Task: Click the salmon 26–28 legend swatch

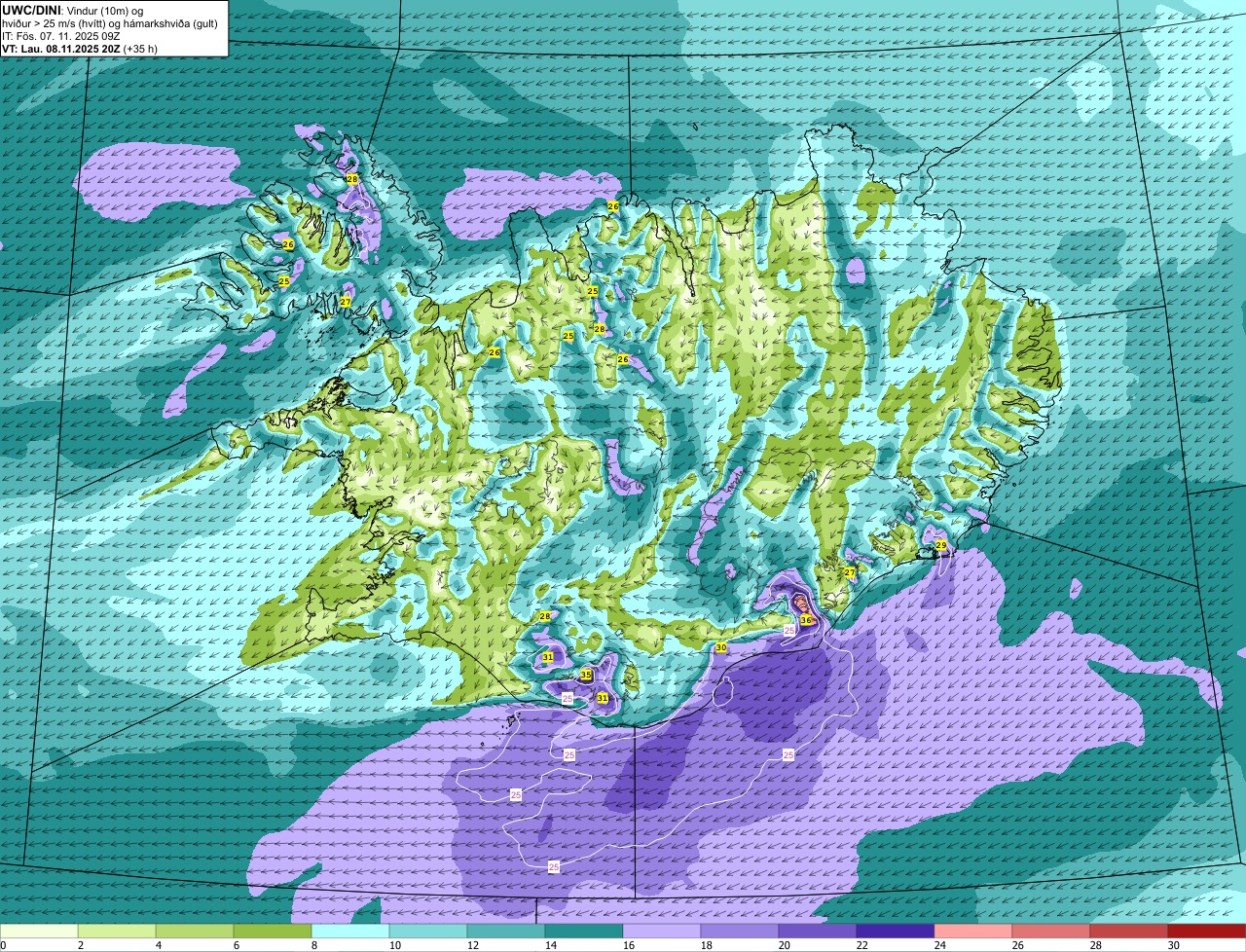Action: (1051, 932)
